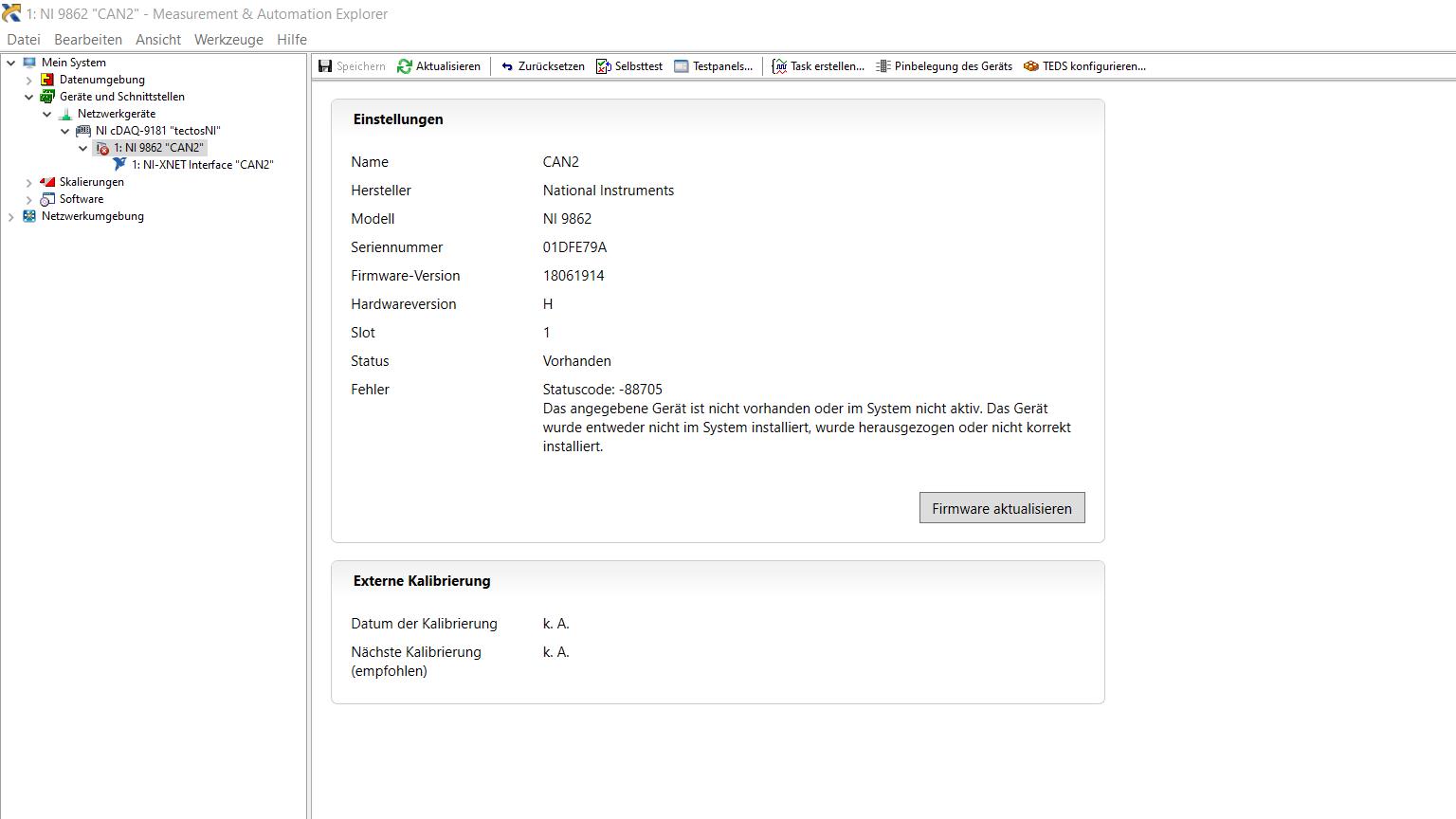The width and height of the screenshot is (1456, 819).
Task: Click Task erstellen... toolbar label
Action: pos(828,66)
